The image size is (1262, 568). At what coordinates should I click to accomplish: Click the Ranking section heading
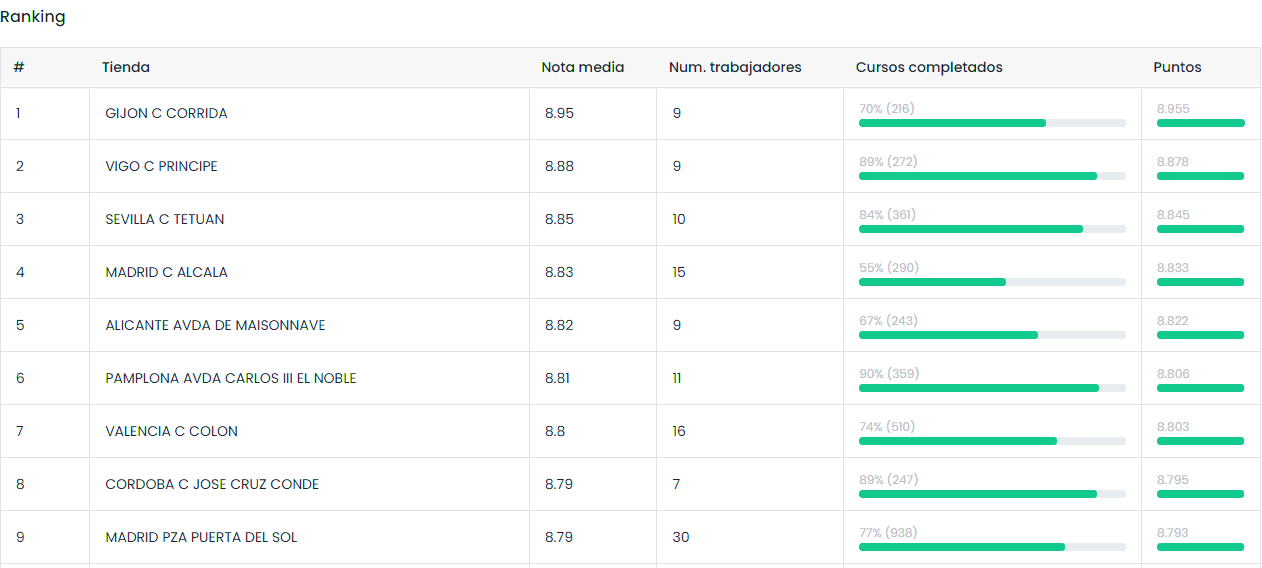33,17
